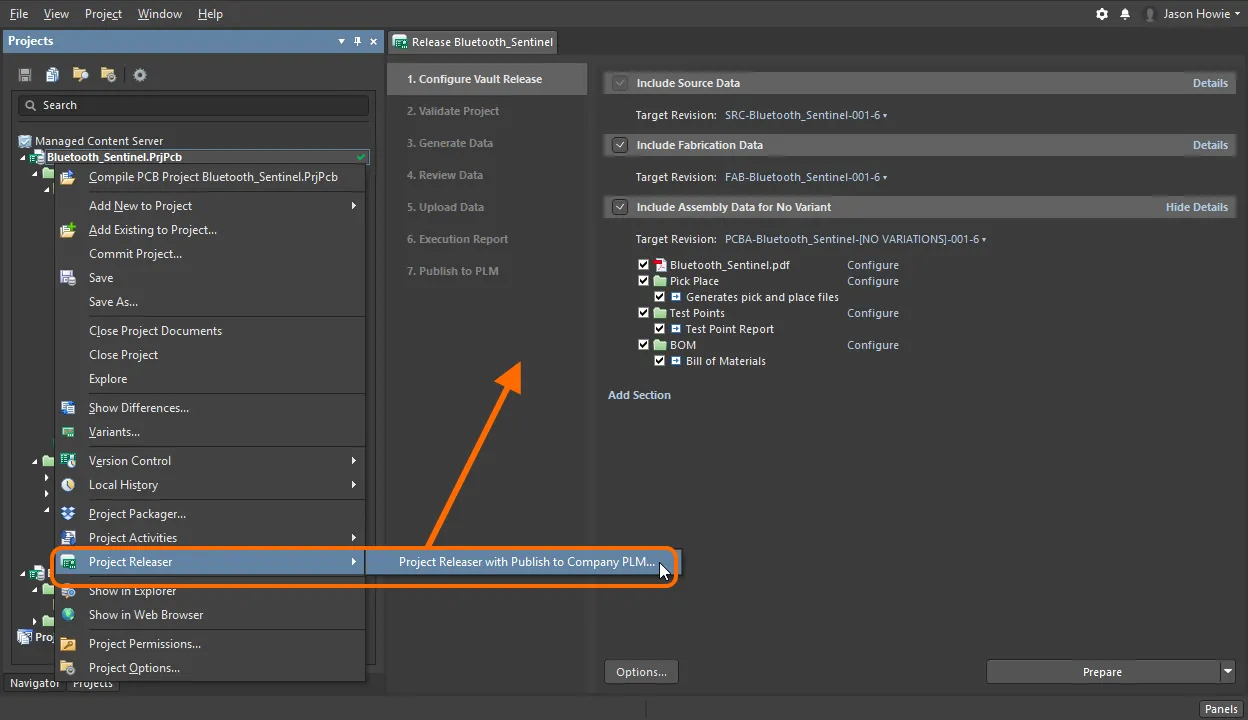1248x720 pixels.
Task: Click the Pick Place folder icon
Action: [x=660, y=281]
